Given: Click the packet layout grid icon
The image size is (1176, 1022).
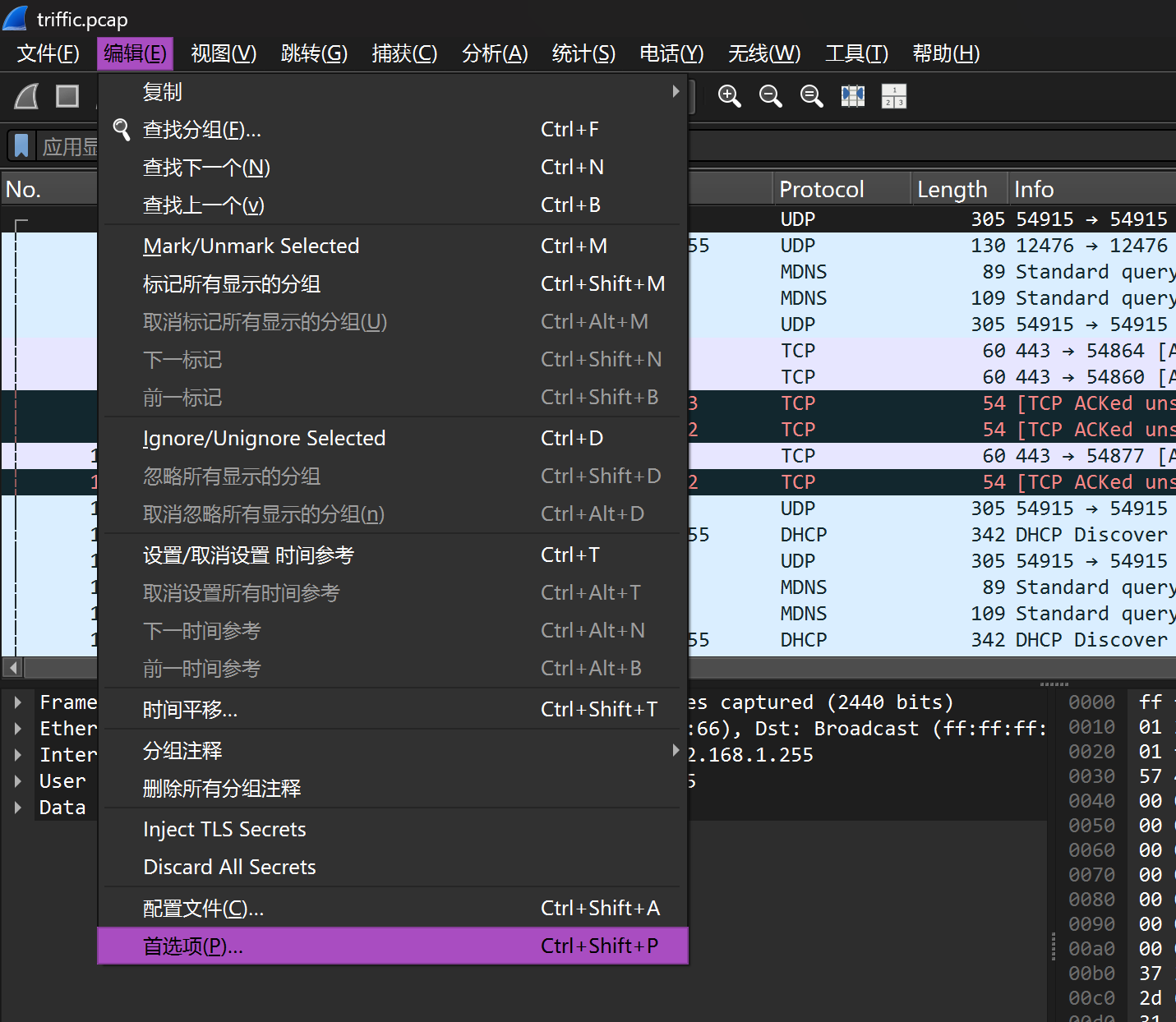Looking at the screenshot, I should pyautogui.click(x=894, y=96).
